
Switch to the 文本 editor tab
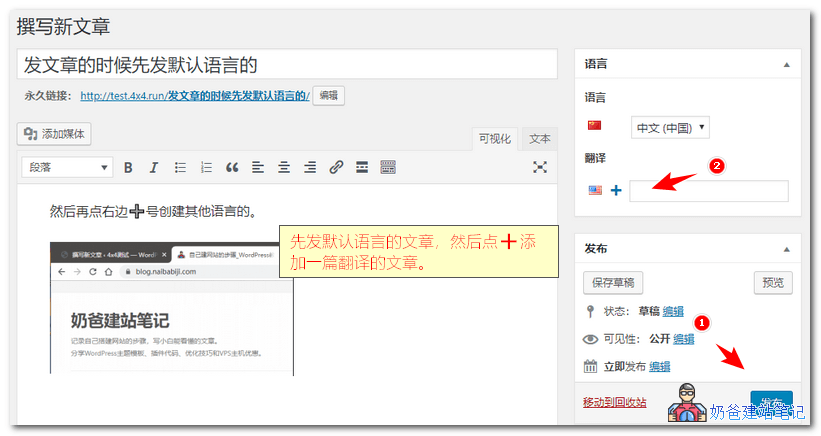pyautogui.click(x=540, y=139)
